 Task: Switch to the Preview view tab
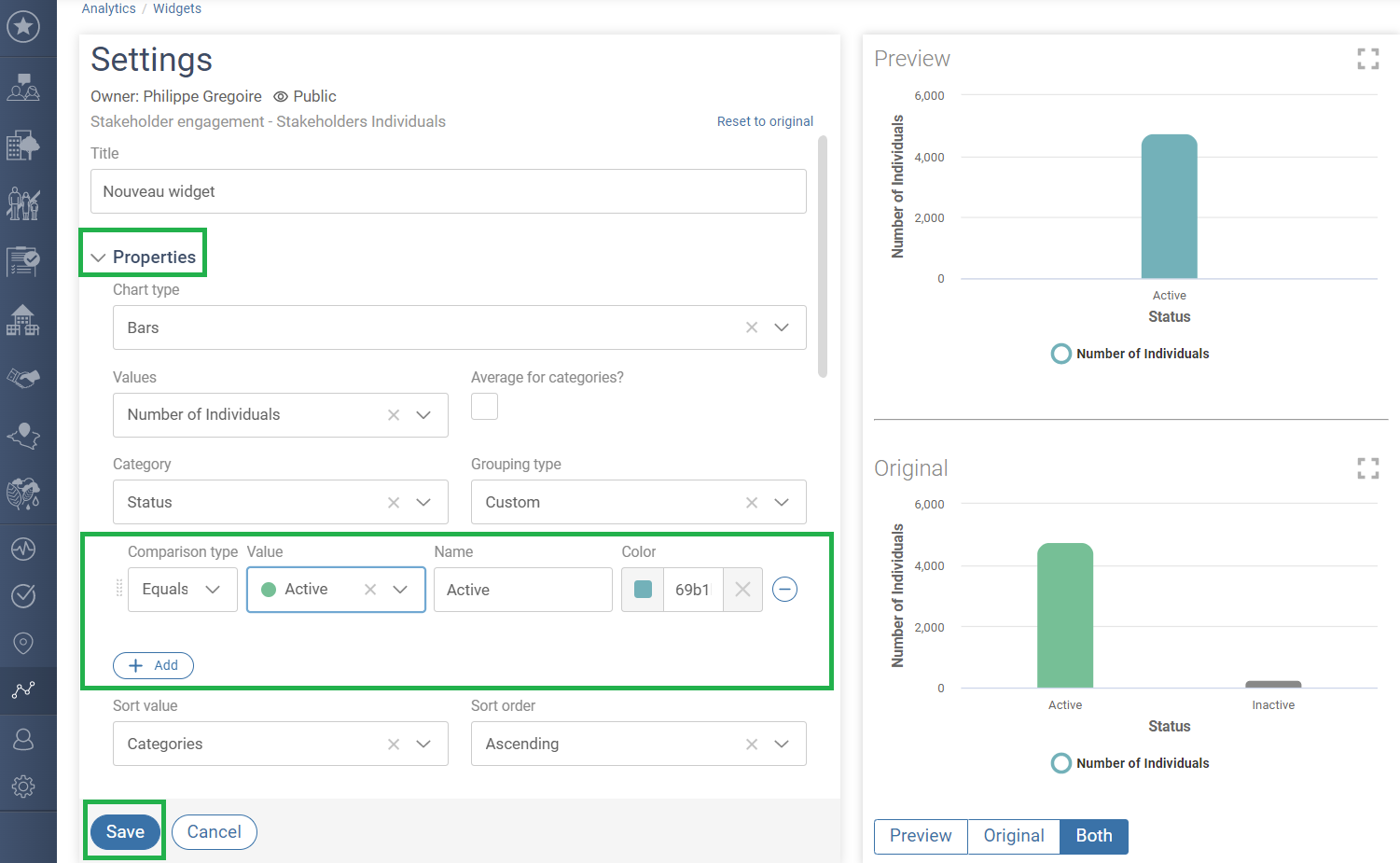920,836
